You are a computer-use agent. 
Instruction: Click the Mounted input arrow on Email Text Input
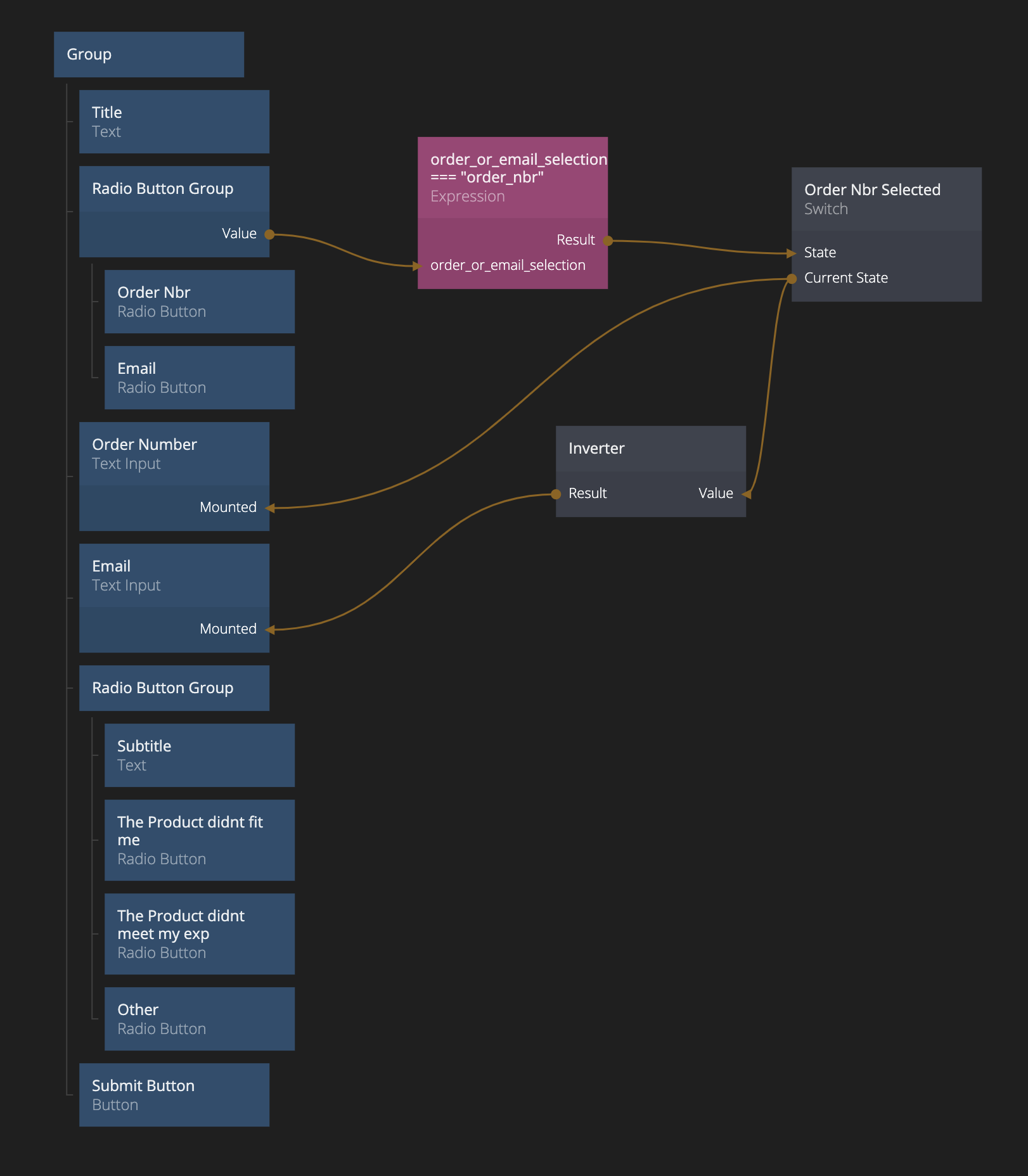(x=270, y=630)
